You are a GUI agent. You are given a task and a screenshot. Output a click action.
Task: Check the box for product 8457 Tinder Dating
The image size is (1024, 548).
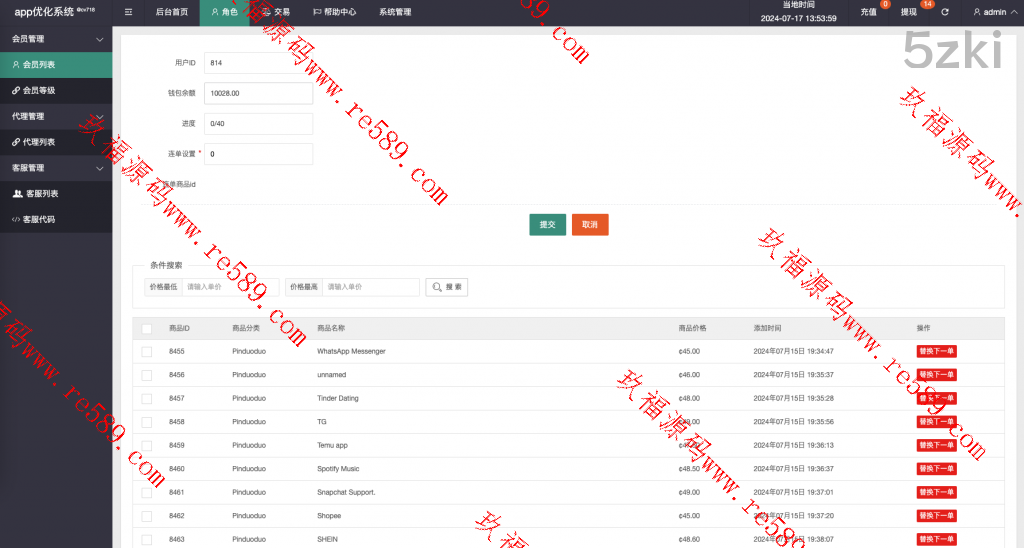click(147, 398)
